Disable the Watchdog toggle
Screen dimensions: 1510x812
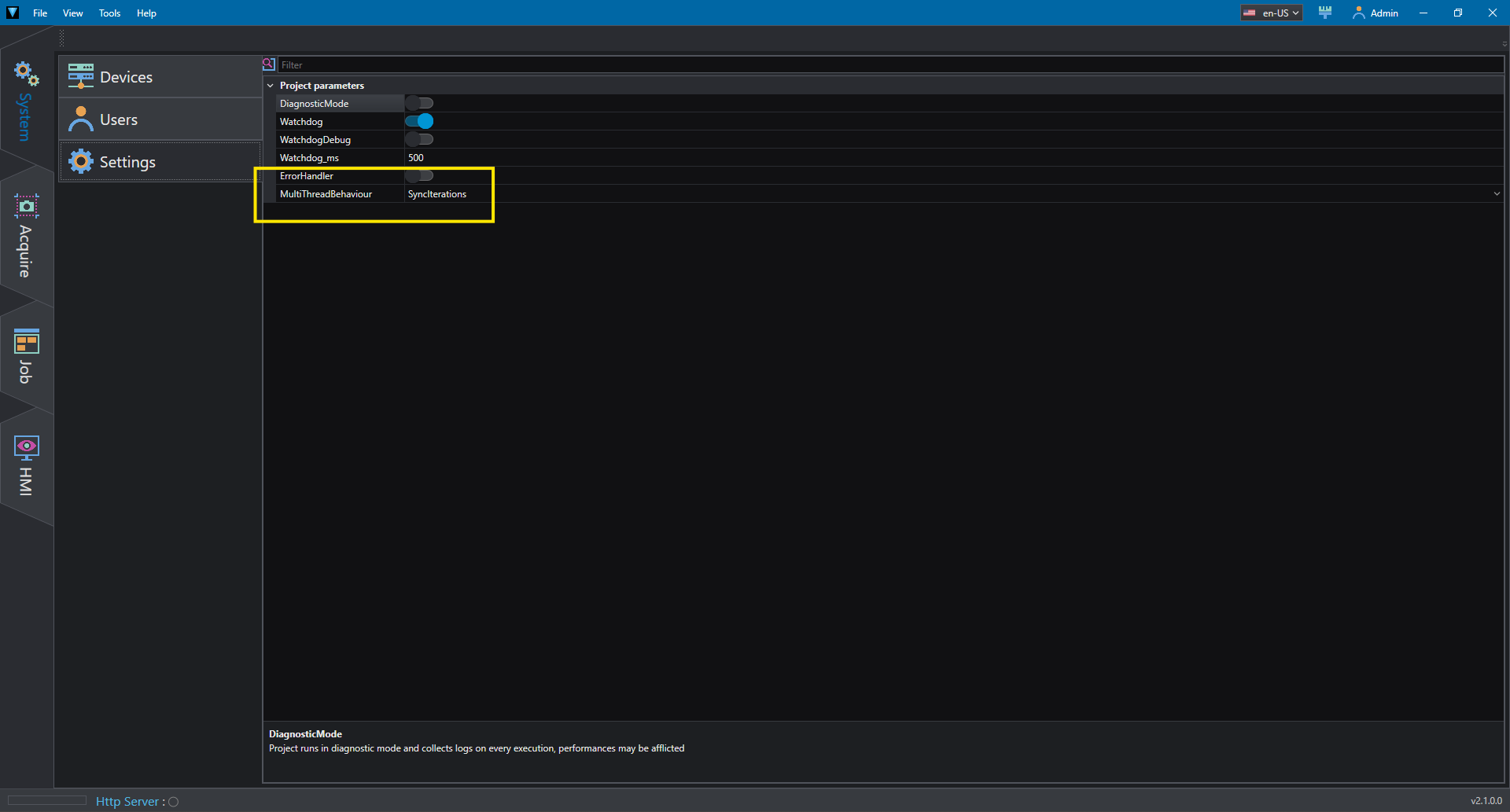(419, 121)
